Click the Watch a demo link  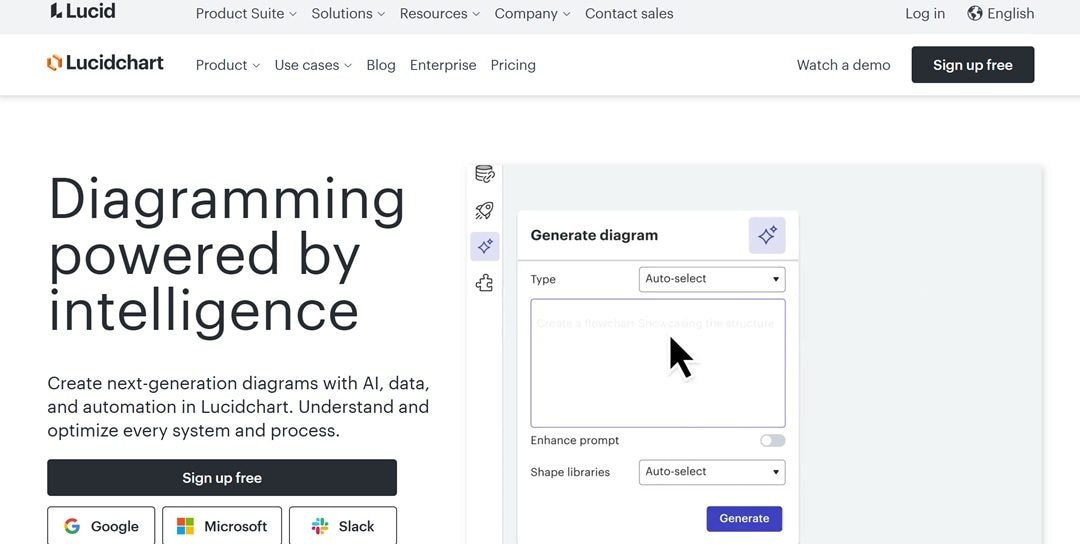point(843,65)
